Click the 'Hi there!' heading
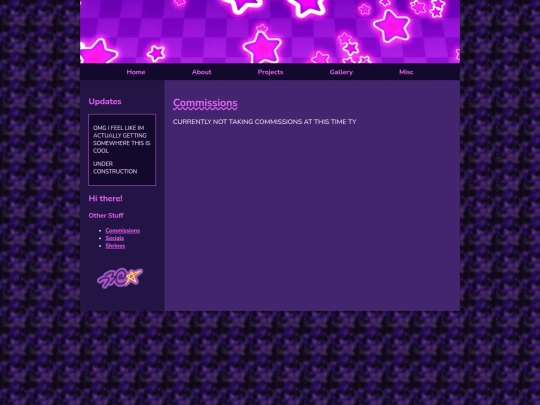Viewport: 540px width, 405px height. coord(105,198)
